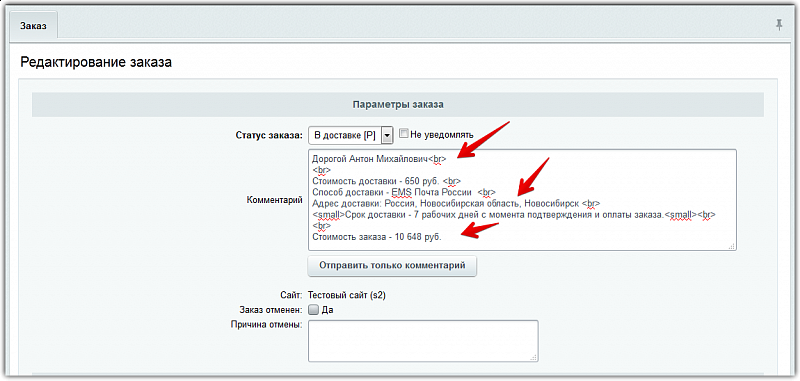Click line Стоимость заказа - 10 648 руб.

point(377,237)
